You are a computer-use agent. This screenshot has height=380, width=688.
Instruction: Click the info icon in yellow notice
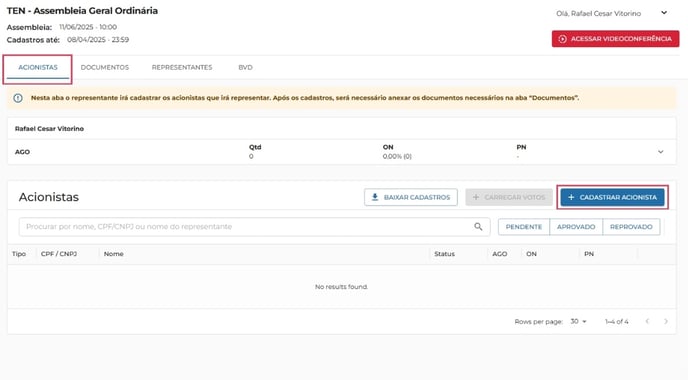point(18,98)
